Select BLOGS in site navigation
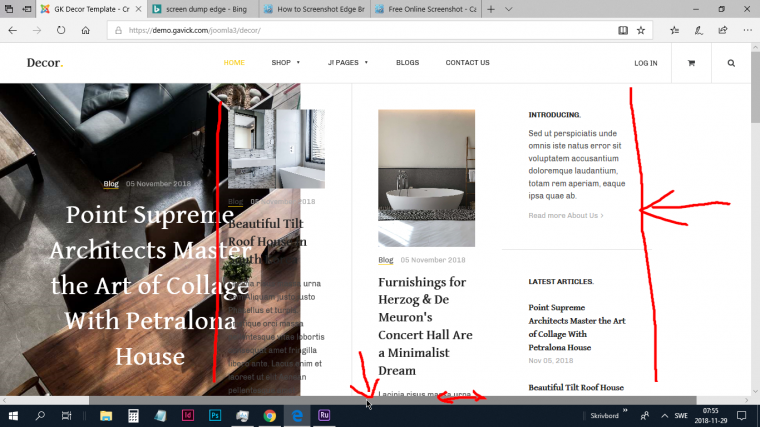 (408, 63)
